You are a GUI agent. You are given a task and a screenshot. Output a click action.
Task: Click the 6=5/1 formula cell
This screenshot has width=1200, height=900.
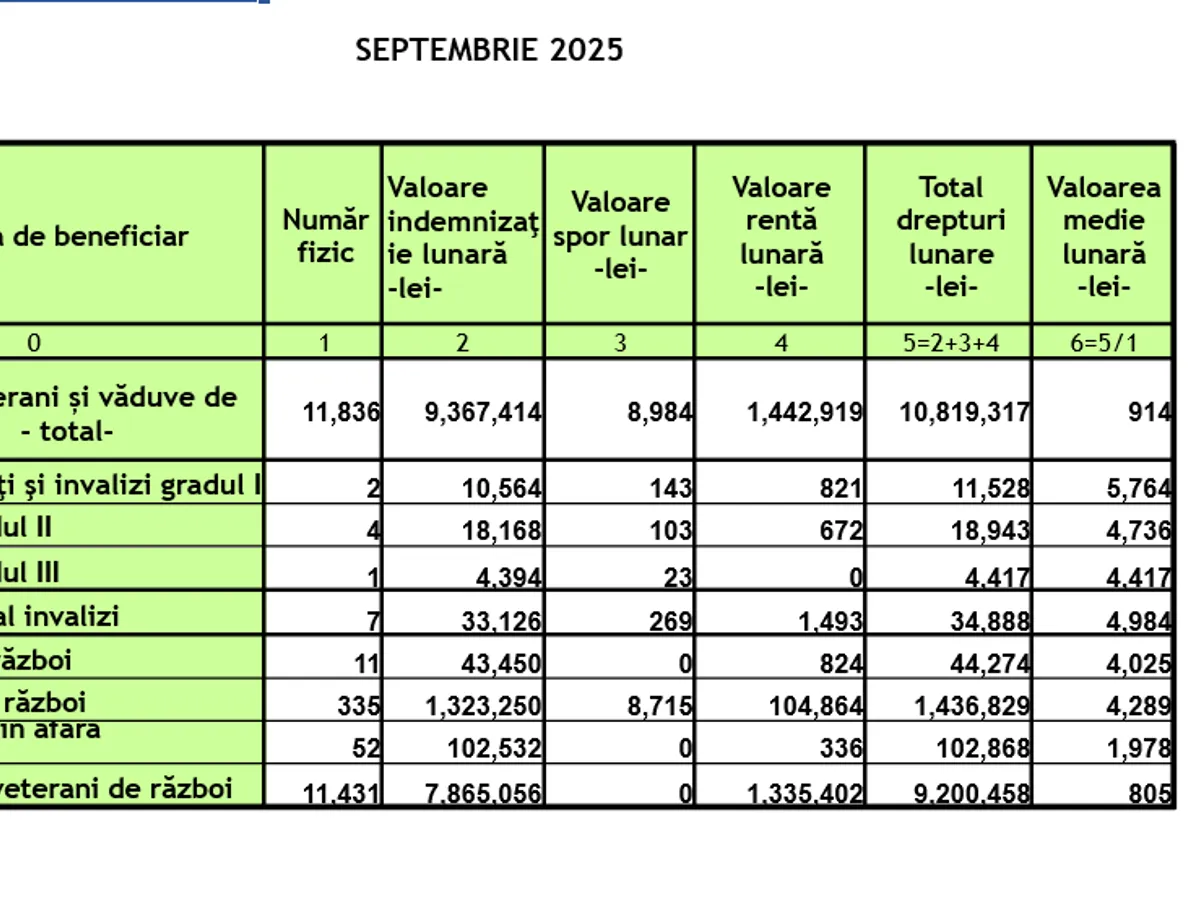pos(1103,343)
